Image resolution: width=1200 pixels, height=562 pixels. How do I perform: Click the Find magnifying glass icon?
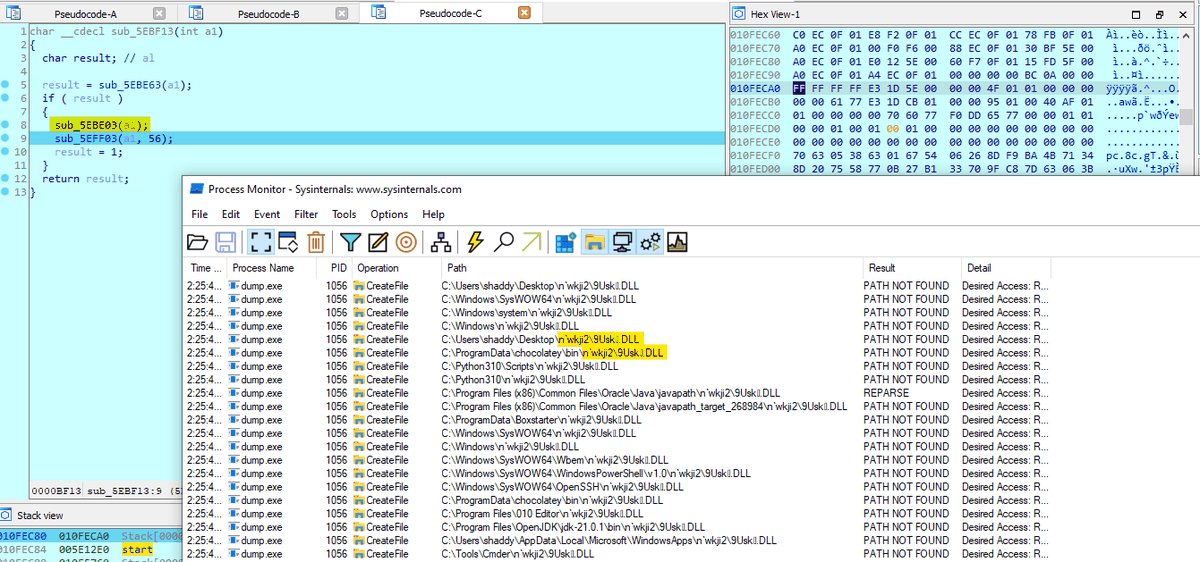pos(504,241)
